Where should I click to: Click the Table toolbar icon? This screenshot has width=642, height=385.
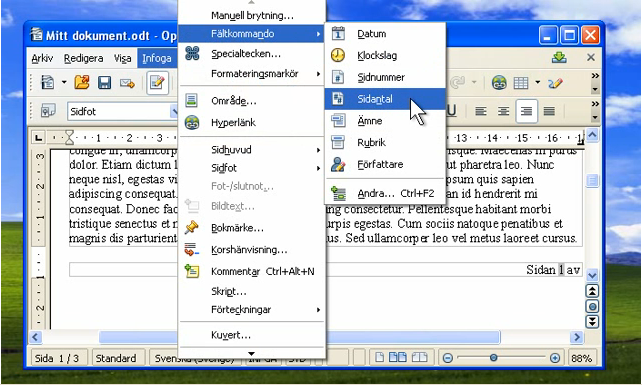tap(521, 83)
